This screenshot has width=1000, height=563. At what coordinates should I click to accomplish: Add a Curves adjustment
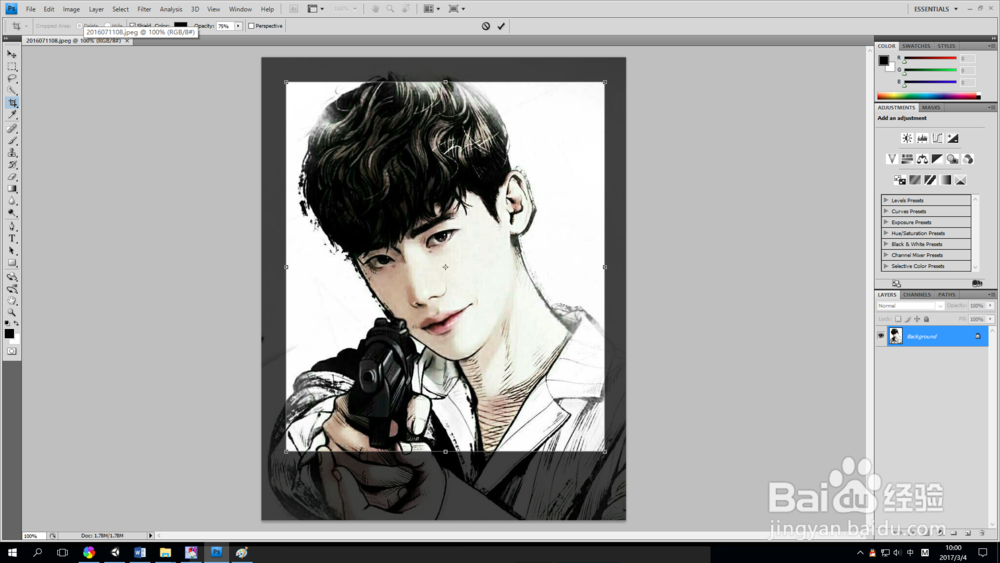pyautogui.click(x=938, y=138)
